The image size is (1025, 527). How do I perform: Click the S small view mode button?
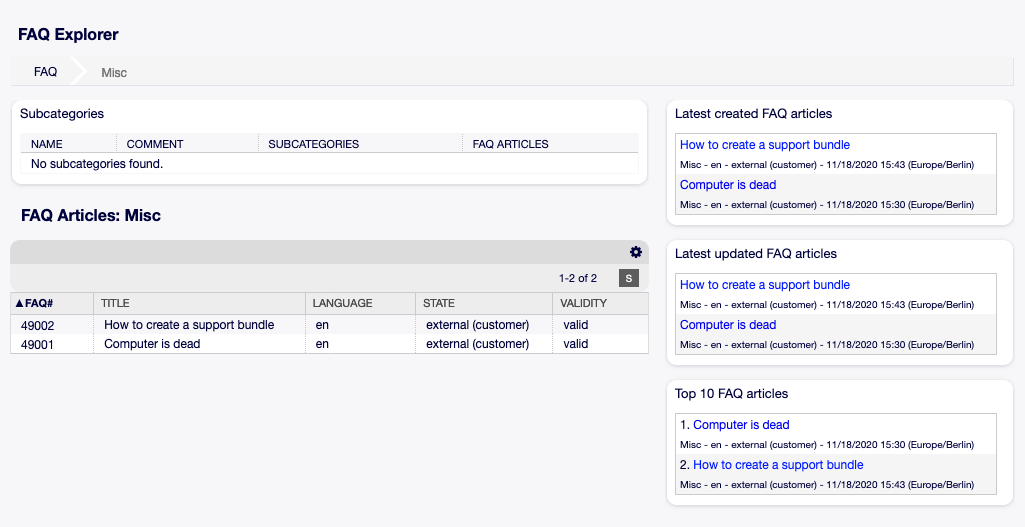point(628,278)
